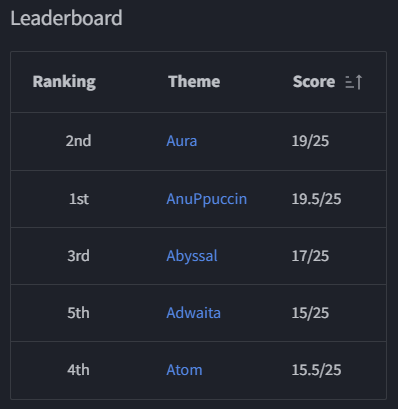This screenshot has height=409, width=398.
Task: Select the 3rd ranking cell
Action: tap(78, 256)
